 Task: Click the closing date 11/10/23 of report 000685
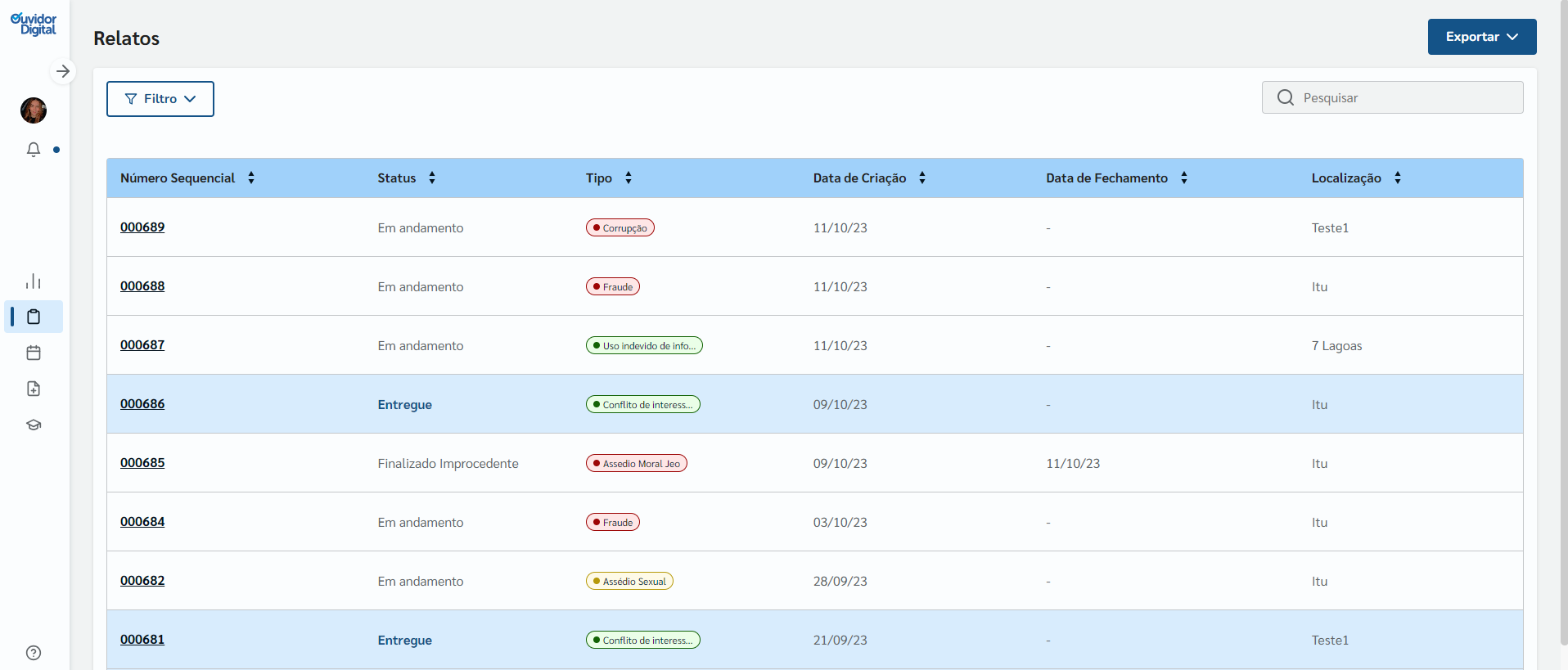click(x=1073, y=464)
